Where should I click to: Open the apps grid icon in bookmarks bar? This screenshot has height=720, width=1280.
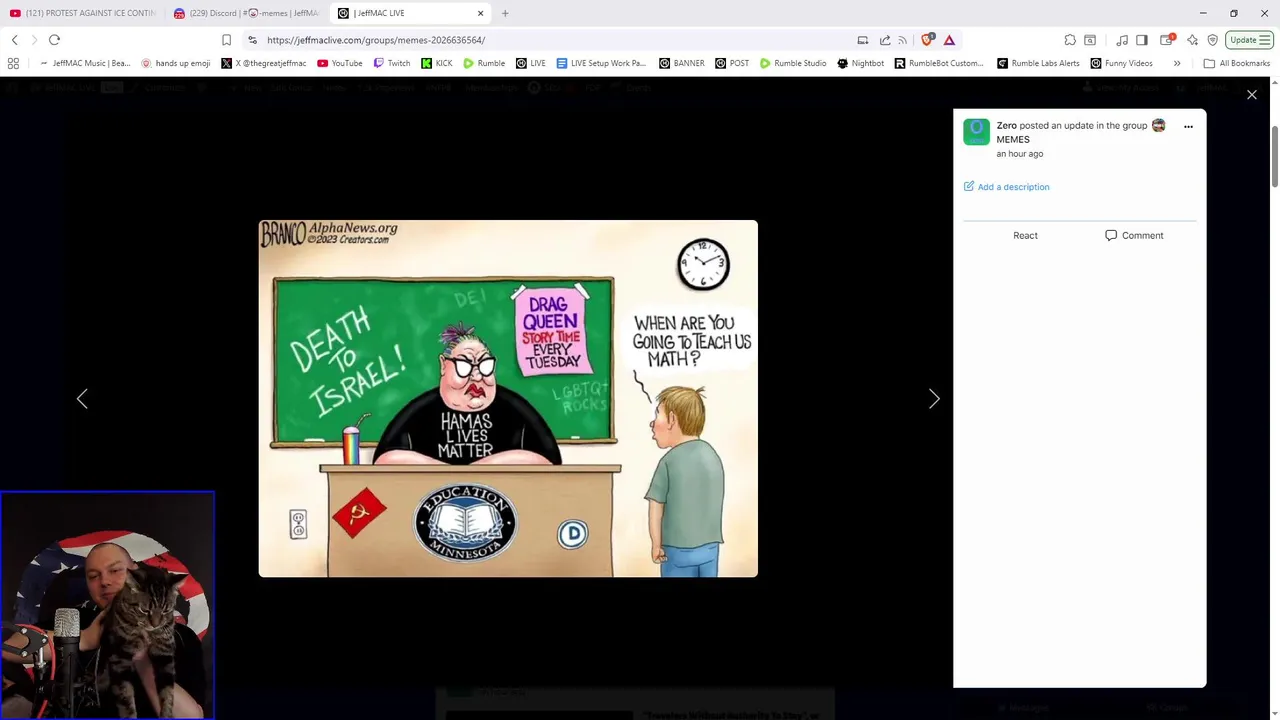(x=13, y=63)
